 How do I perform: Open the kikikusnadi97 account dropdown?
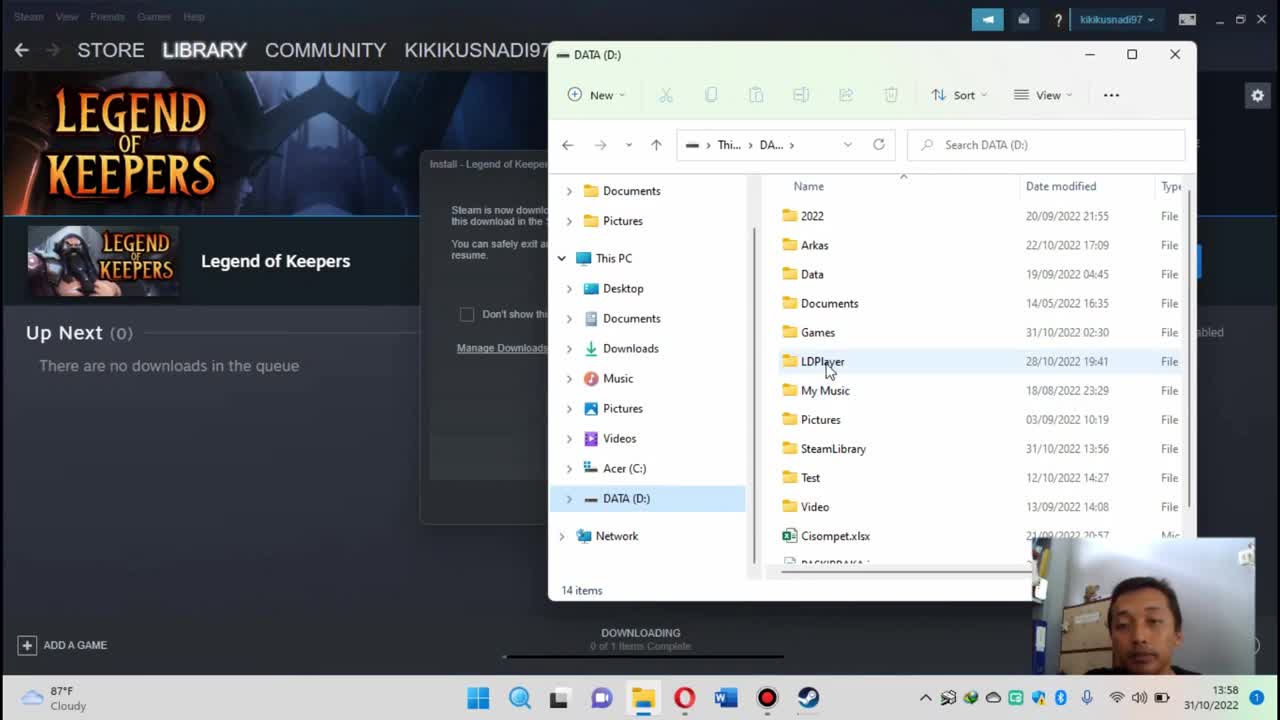(1117, 19)
